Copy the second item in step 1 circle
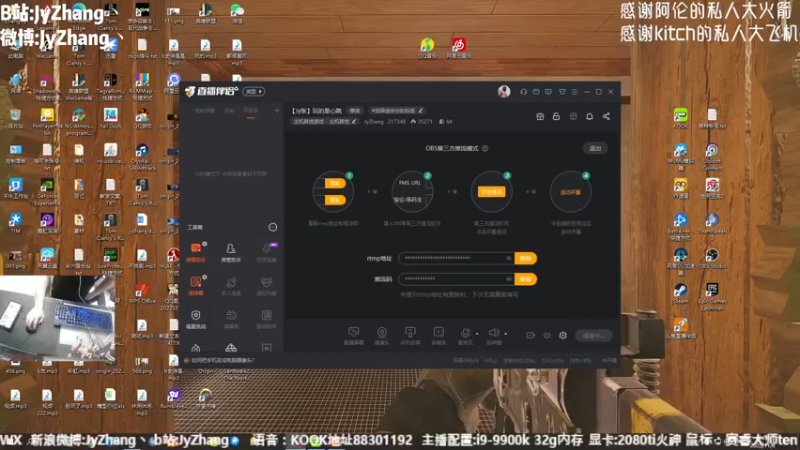800x450 pixels. point(335,200)
